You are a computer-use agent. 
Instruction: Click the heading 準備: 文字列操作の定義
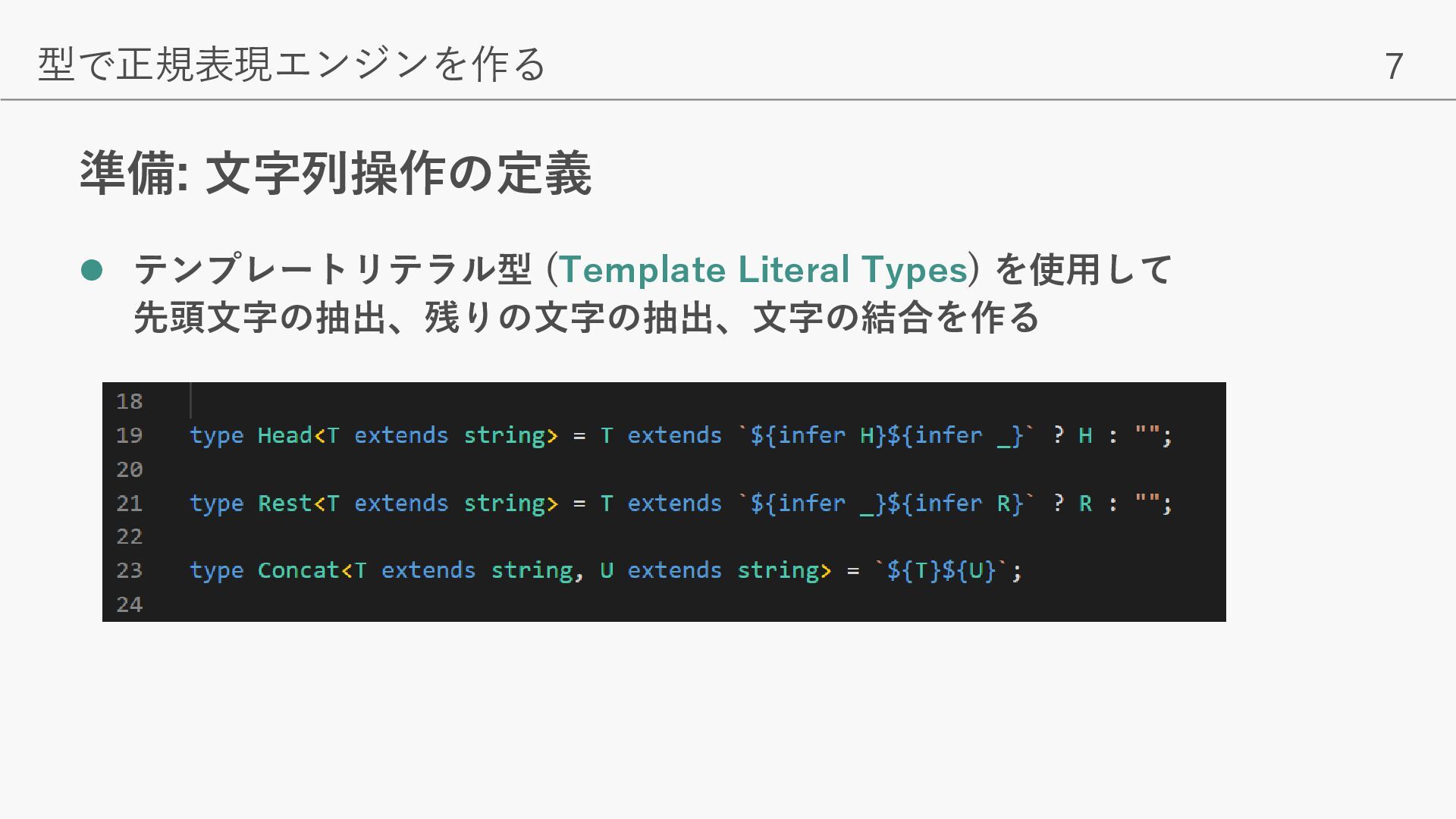click(335, 174)
